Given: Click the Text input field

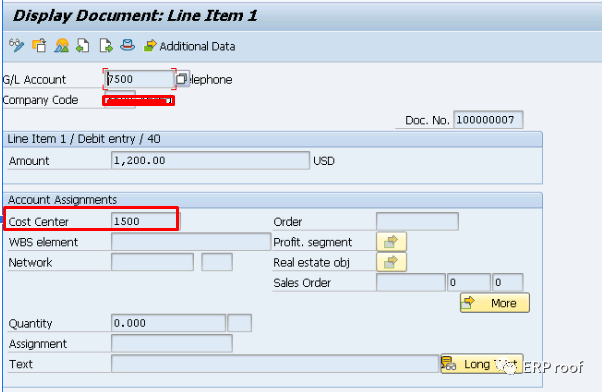Looking at the screenshot, I should 275,364.
